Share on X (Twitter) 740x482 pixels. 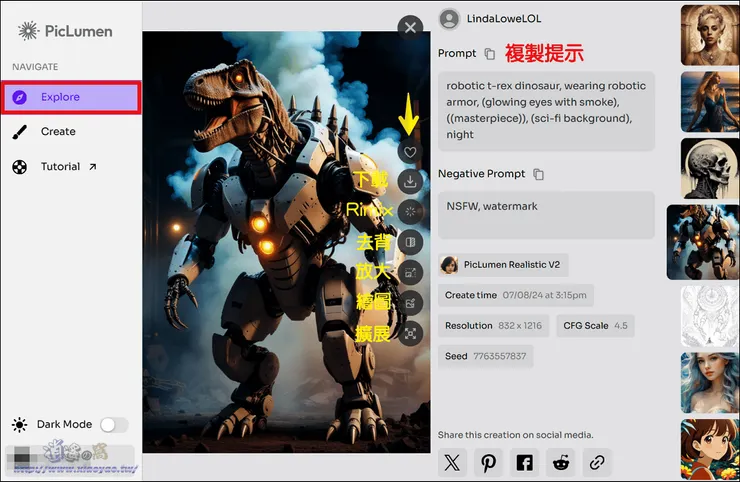tap(452, 463)
